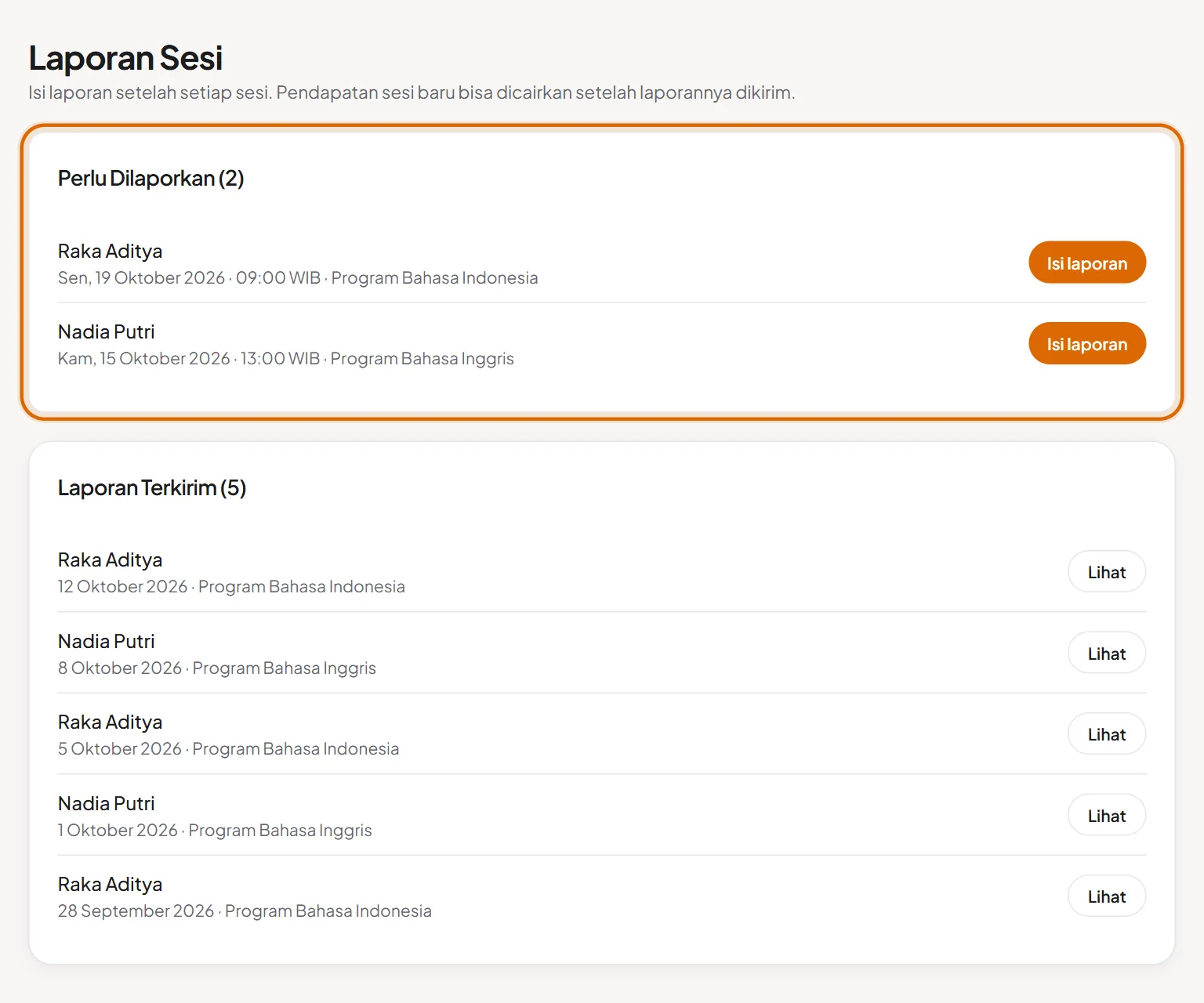The image size is (1204, 1003).
Task: Click the Laporan Sesi page heading
Action: click(x=125, y=58)
